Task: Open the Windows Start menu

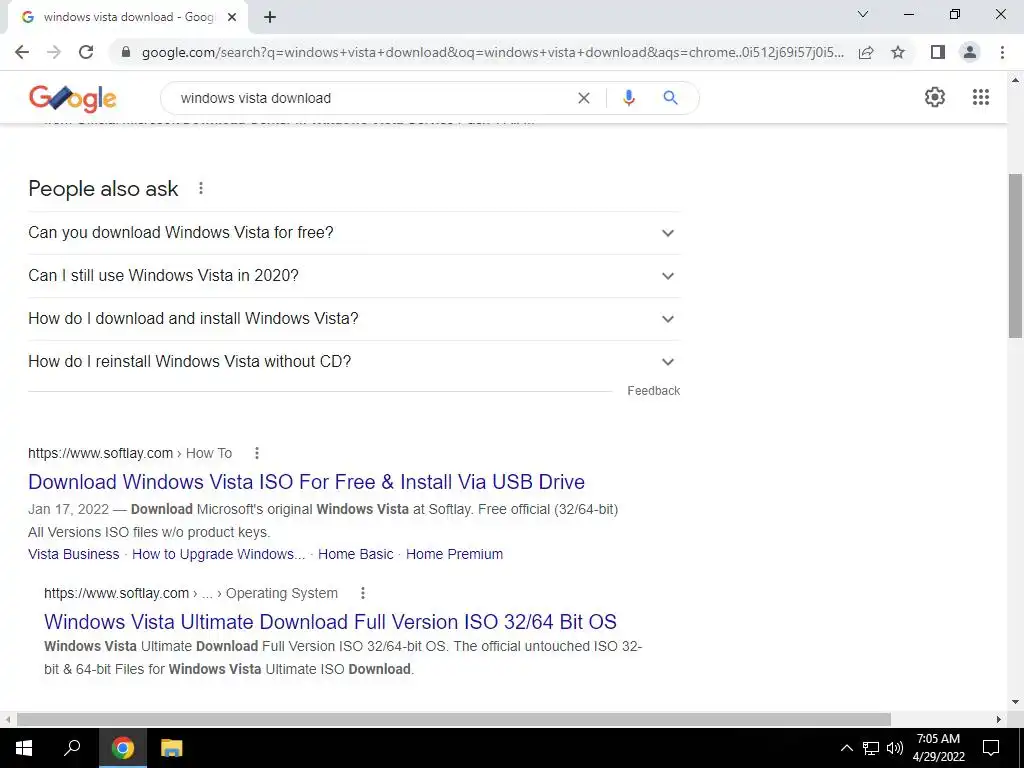Action: 24,748
